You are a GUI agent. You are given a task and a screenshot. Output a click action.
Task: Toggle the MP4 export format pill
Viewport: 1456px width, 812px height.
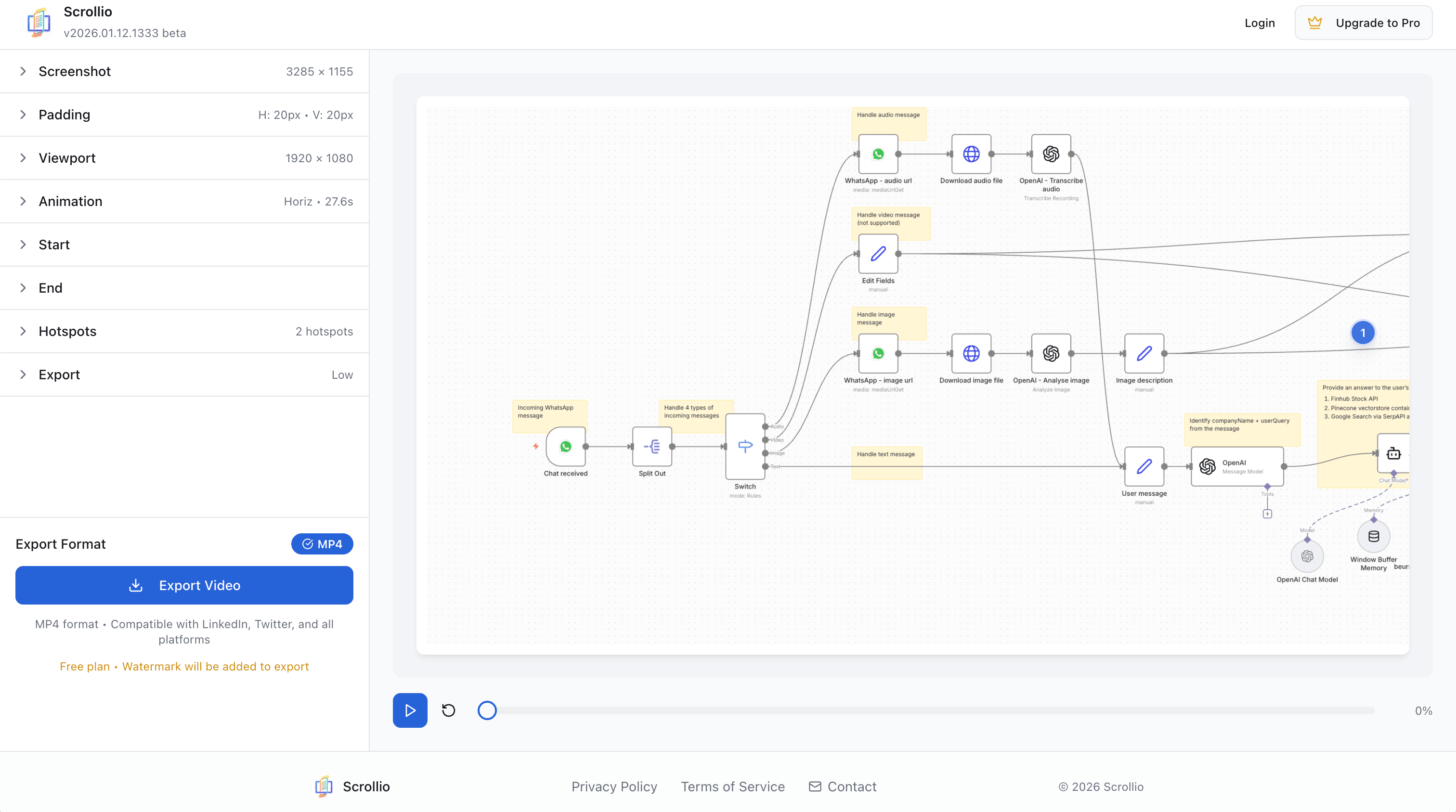click(322, 543)
